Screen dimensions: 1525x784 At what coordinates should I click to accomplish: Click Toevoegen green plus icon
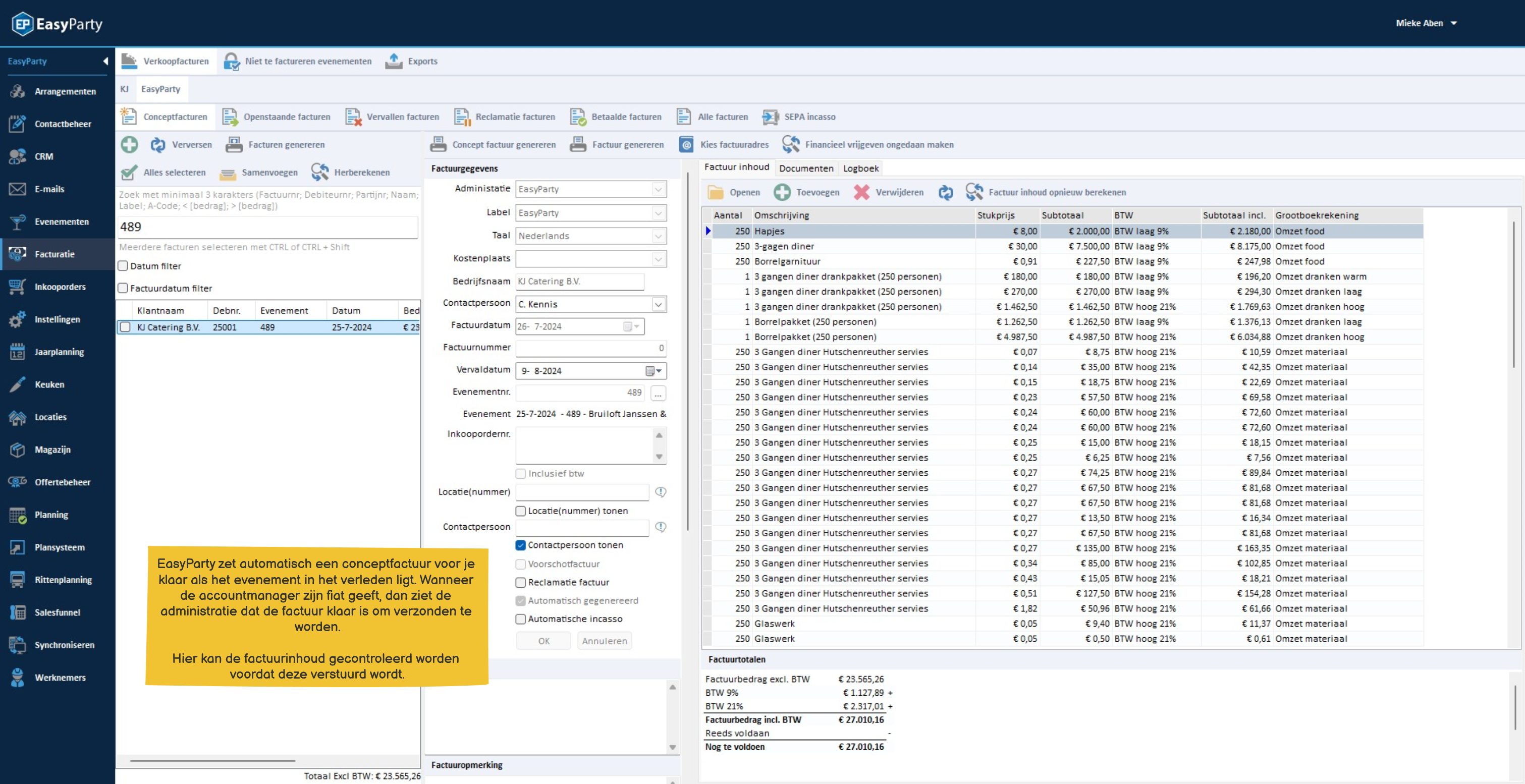[x=782, y=192]
